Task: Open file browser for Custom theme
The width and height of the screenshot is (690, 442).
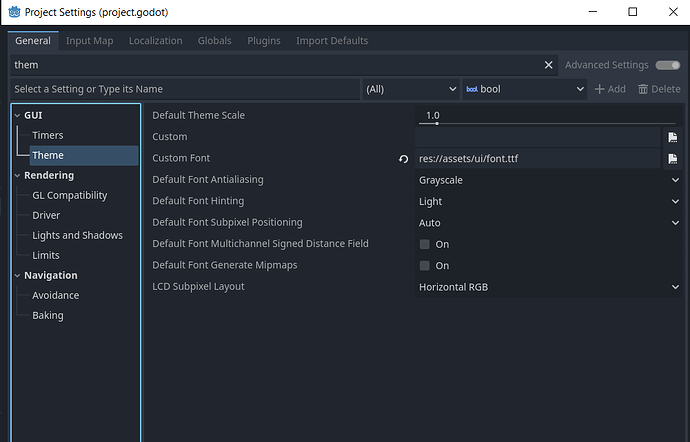Action: 672,137
